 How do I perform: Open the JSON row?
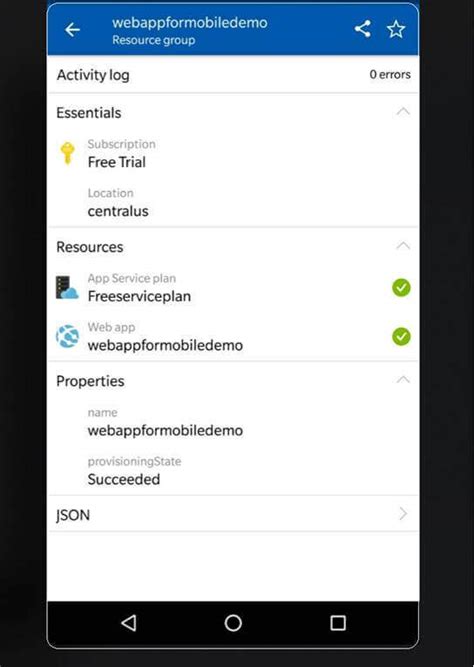point(233,514)
